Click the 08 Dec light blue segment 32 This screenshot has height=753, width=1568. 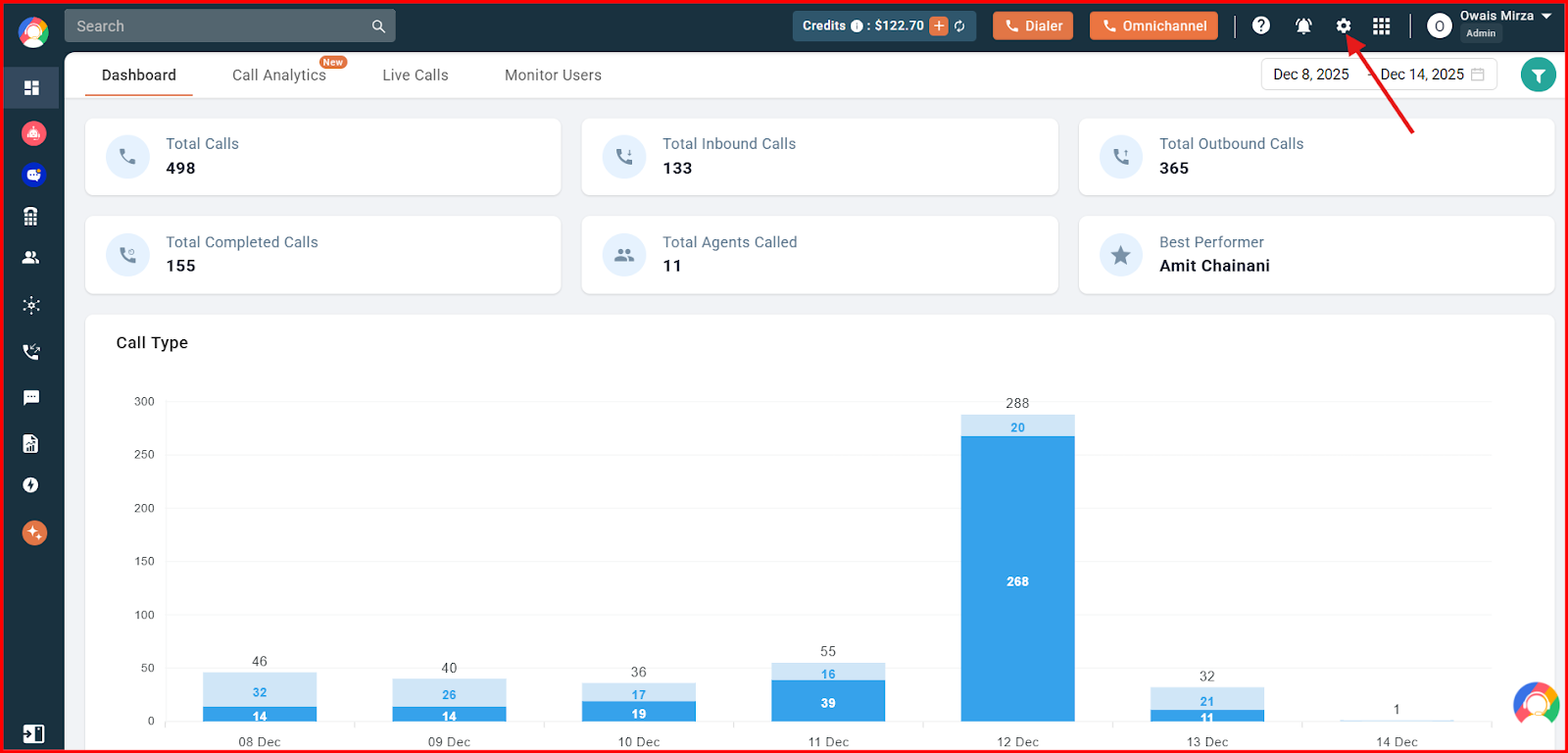260,690
